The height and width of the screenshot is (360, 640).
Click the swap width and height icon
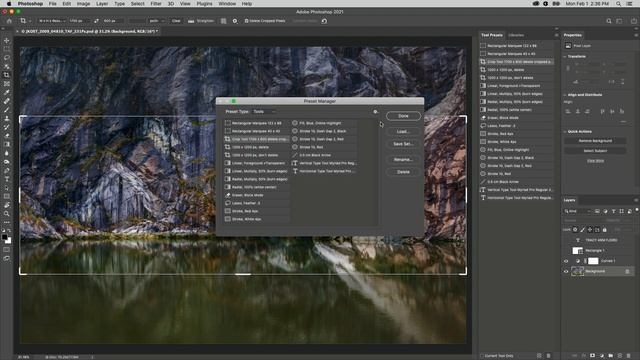click(x=96, y=21)
